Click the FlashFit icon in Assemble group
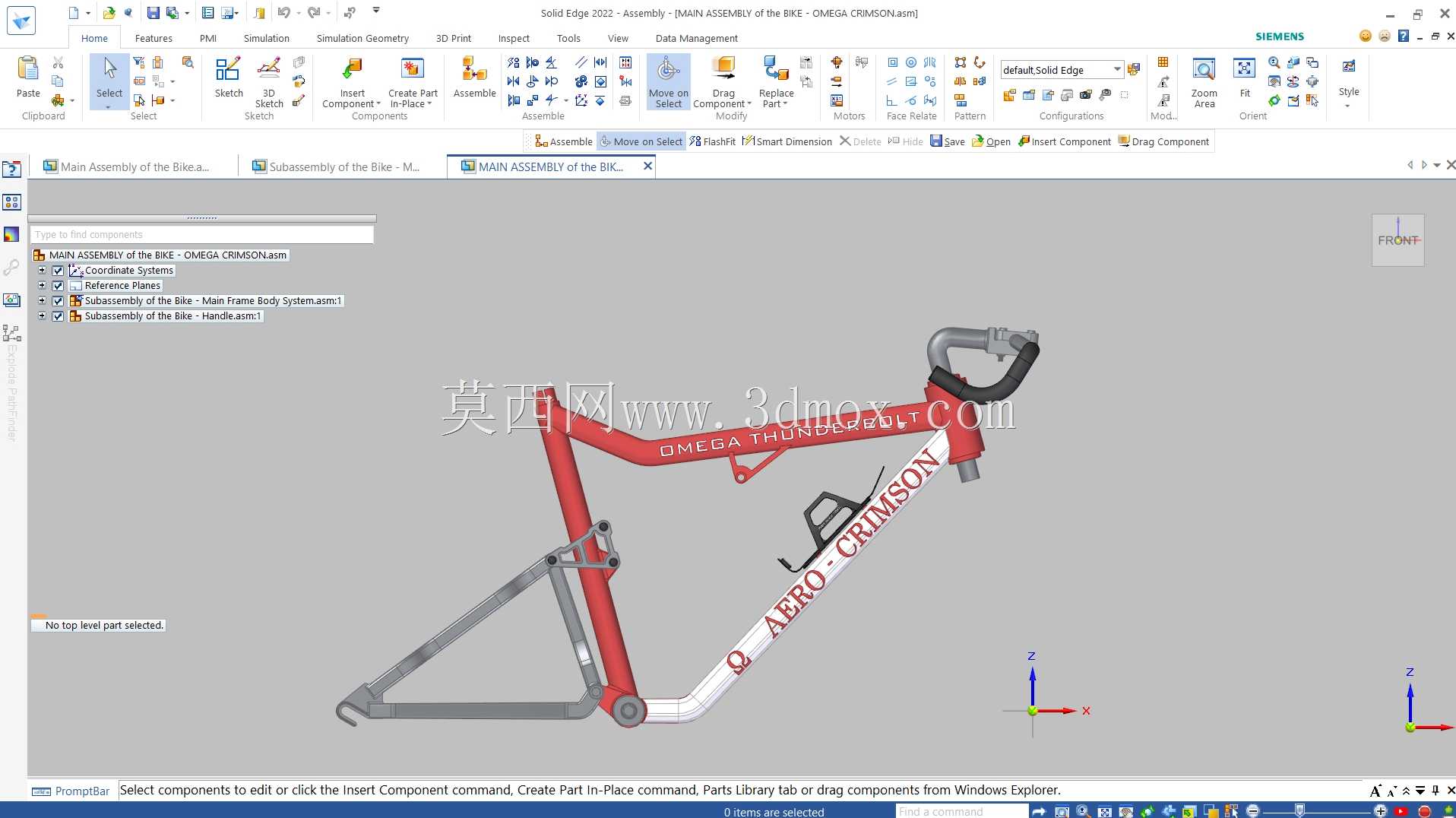The image size is (1456, 818). (x=514, y=62)
